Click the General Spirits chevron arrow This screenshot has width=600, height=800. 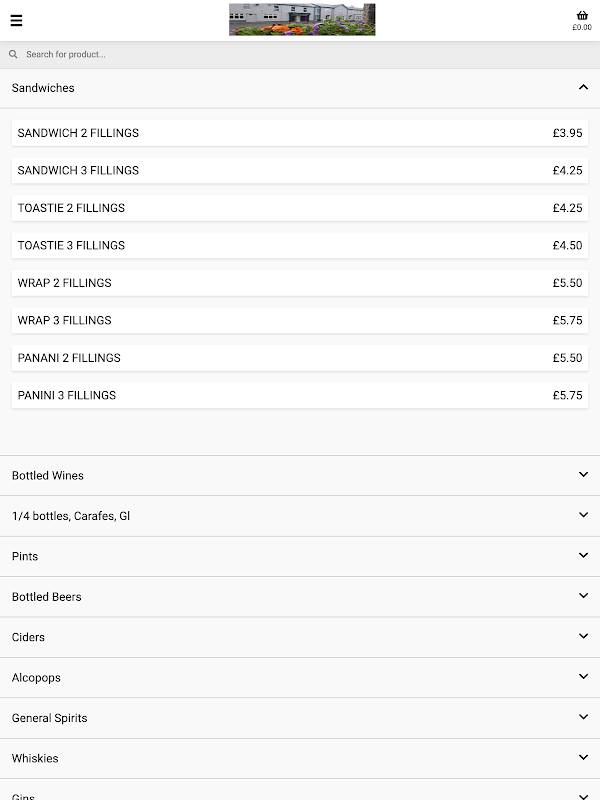coord(583,717)
